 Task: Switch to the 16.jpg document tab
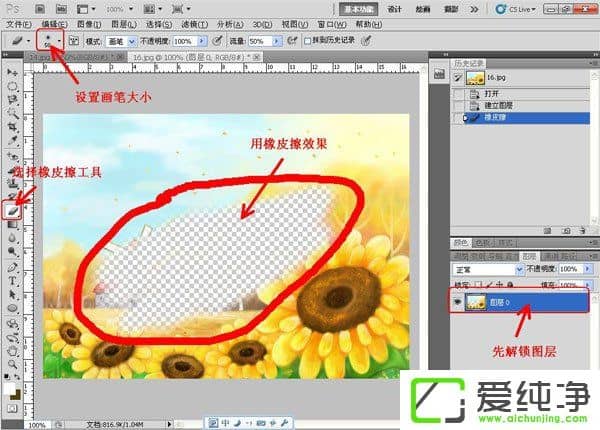pyautogui.click(x=195, y=57)
